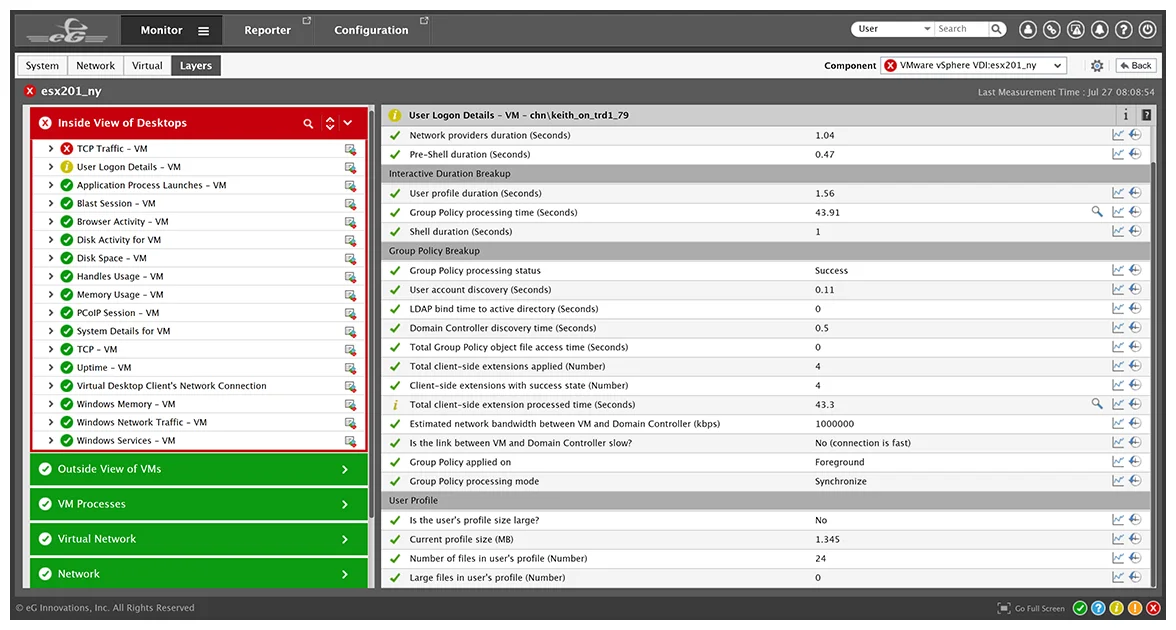Screen dimensions: 1176x630
Task: Click the yellow info status icon in footer
Action: [x=1117, y=608]
